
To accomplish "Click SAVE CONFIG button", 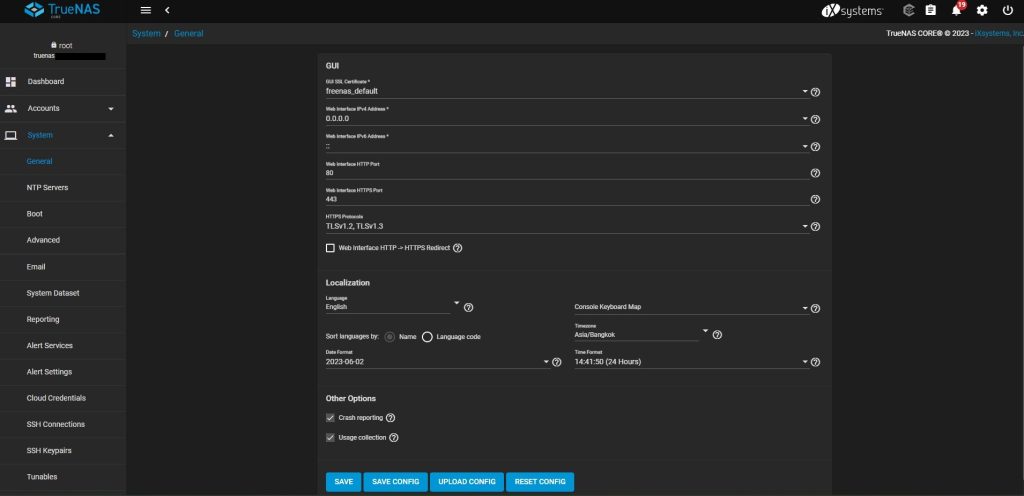I will click(396, 482).
